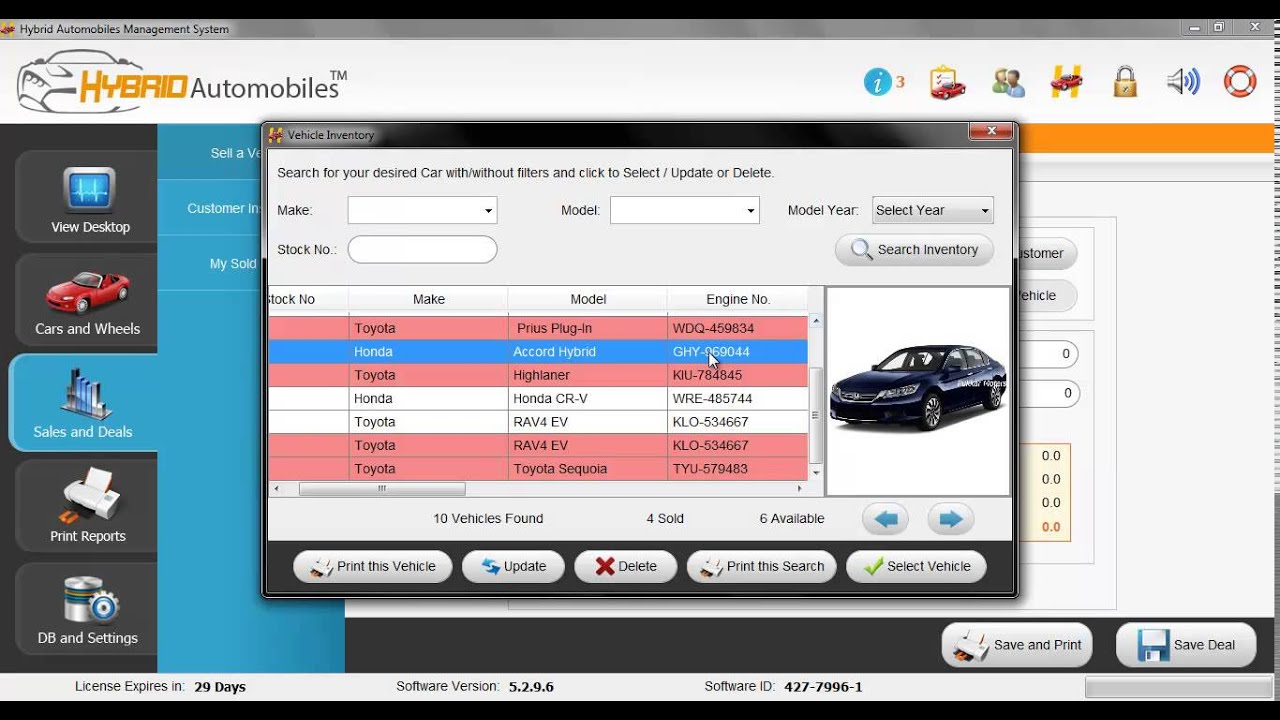Open the users icon in header
Screen dimensions: 1280x720
(1008, 82)
